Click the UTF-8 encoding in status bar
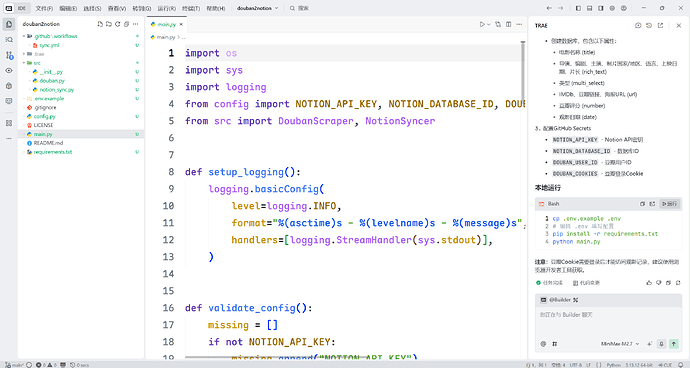Image resolution: width=690 pixels, height=368 pixels. [576, 365]
